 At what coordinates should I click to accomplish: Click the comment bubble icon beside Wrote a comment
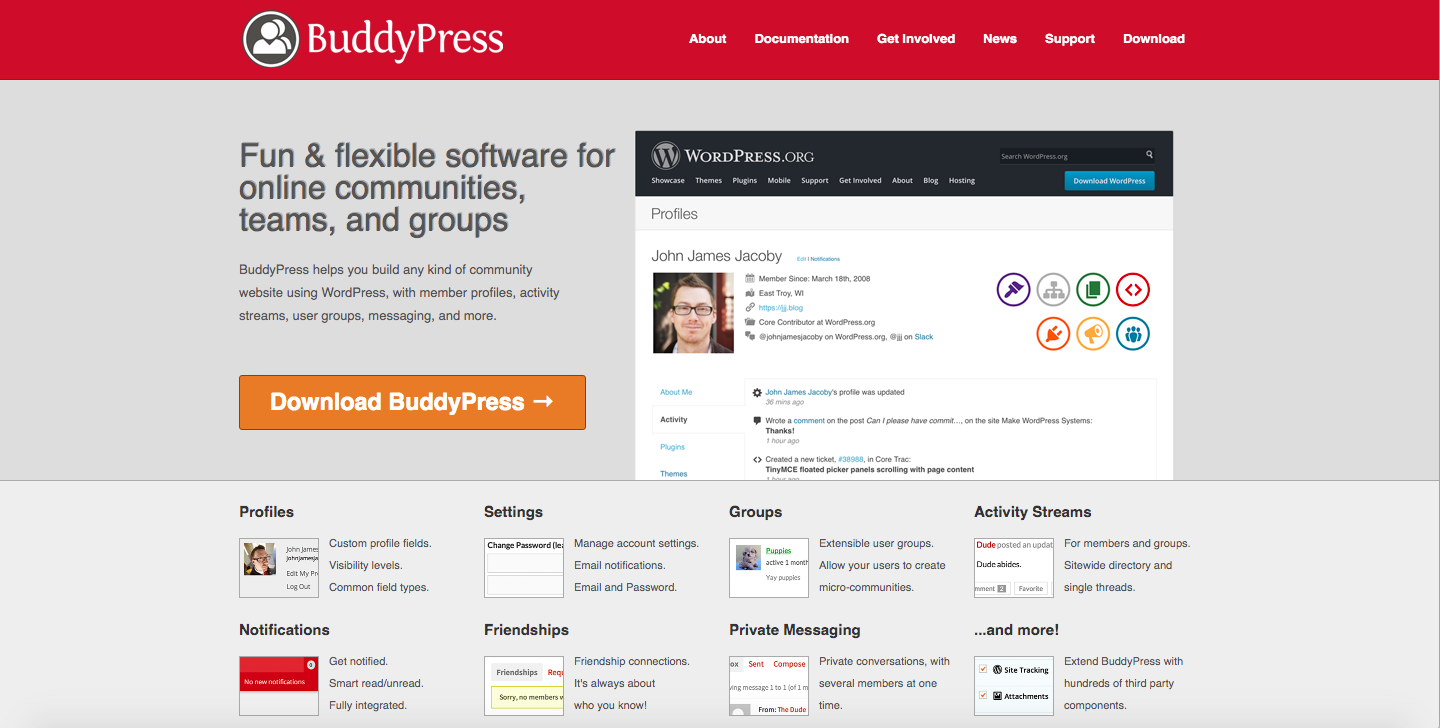pos(757,421)
